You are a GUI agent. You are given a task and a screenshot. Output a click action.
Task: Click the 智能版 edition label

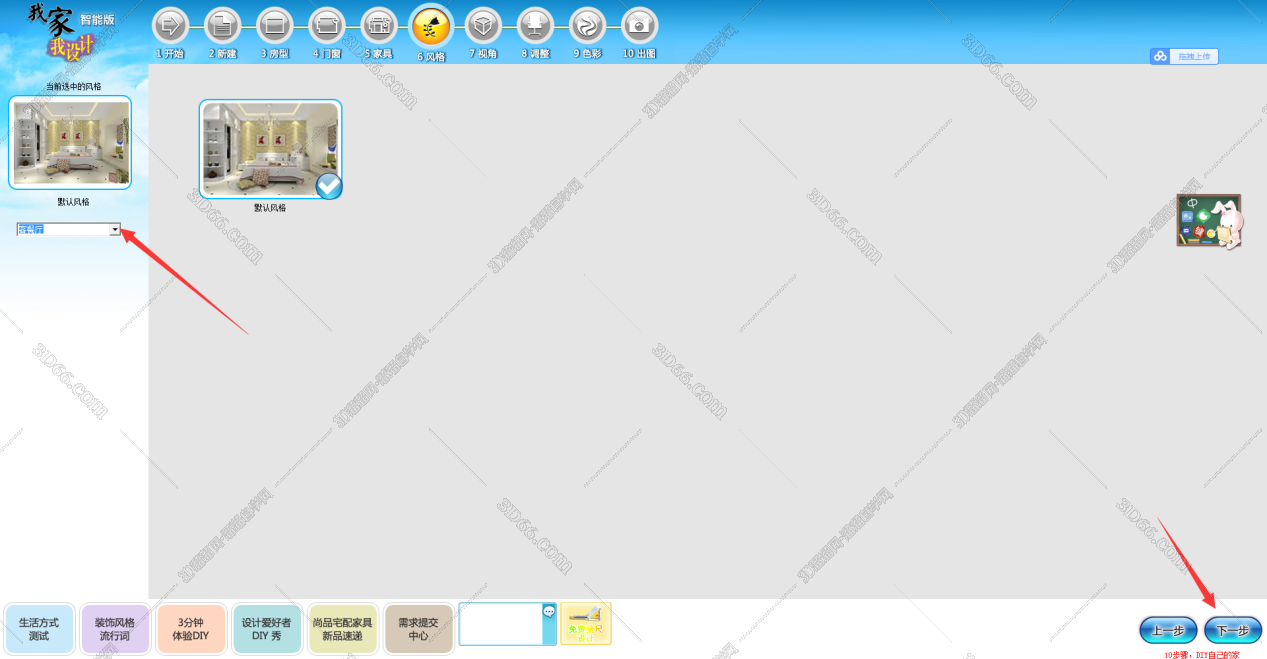click(97, 19)
